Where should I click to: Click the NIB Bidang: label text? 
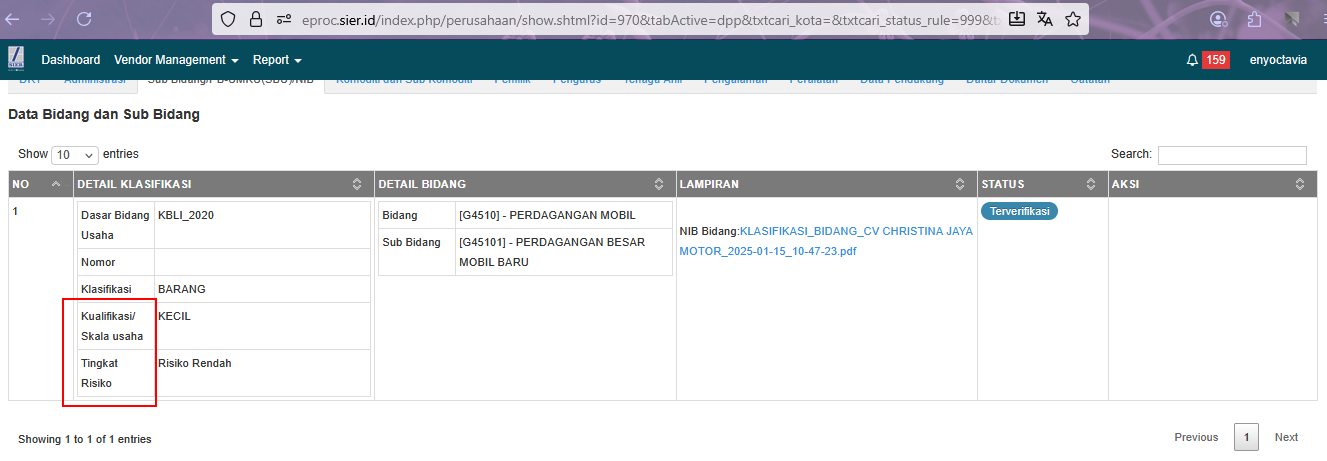point(709,231)
